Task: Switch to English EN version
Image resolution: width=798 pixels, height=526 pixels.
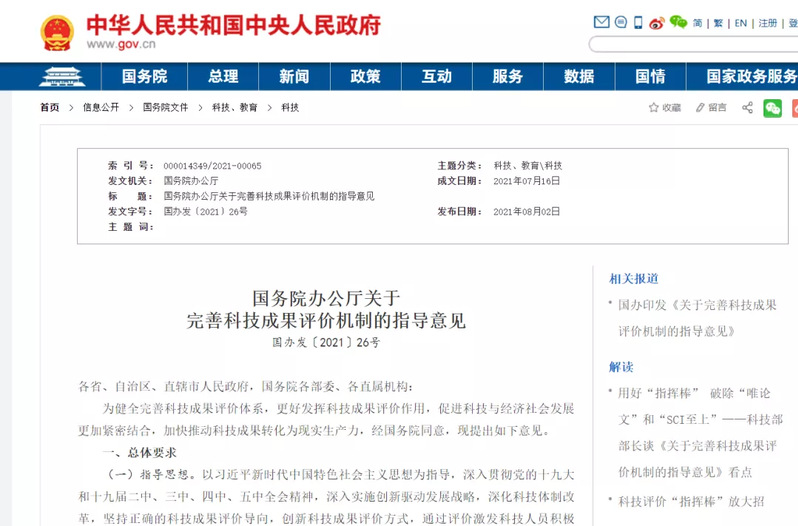Action: pos(740,23)
